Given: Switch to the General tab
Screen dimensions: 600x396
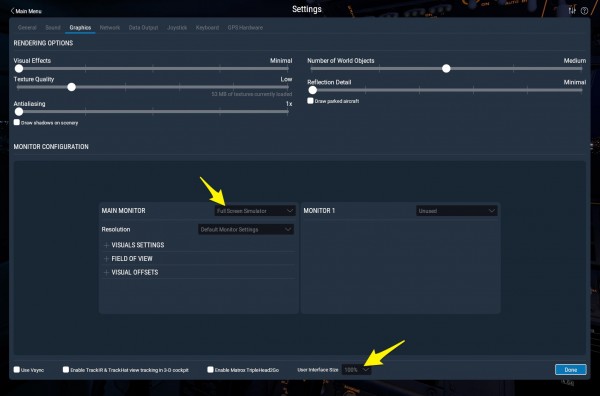Looking at the screenshot, I should (x=27, y=28).
